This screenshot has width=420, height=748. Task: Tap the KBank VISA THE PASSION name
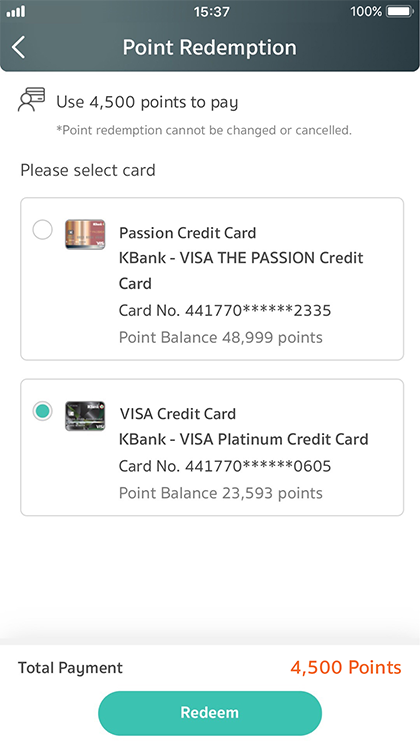click(241, 270)
